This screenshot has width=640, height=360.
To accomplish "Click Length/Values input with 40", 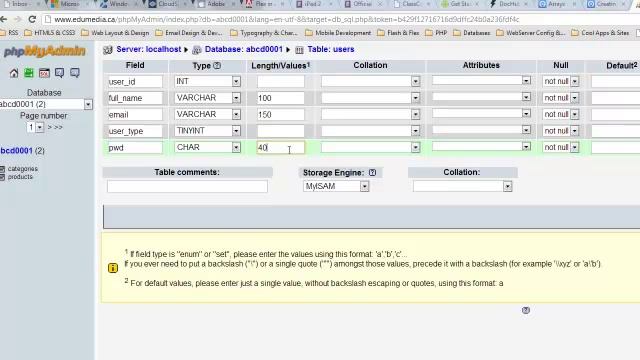I will pyautogui.click(x=281, y=147).
